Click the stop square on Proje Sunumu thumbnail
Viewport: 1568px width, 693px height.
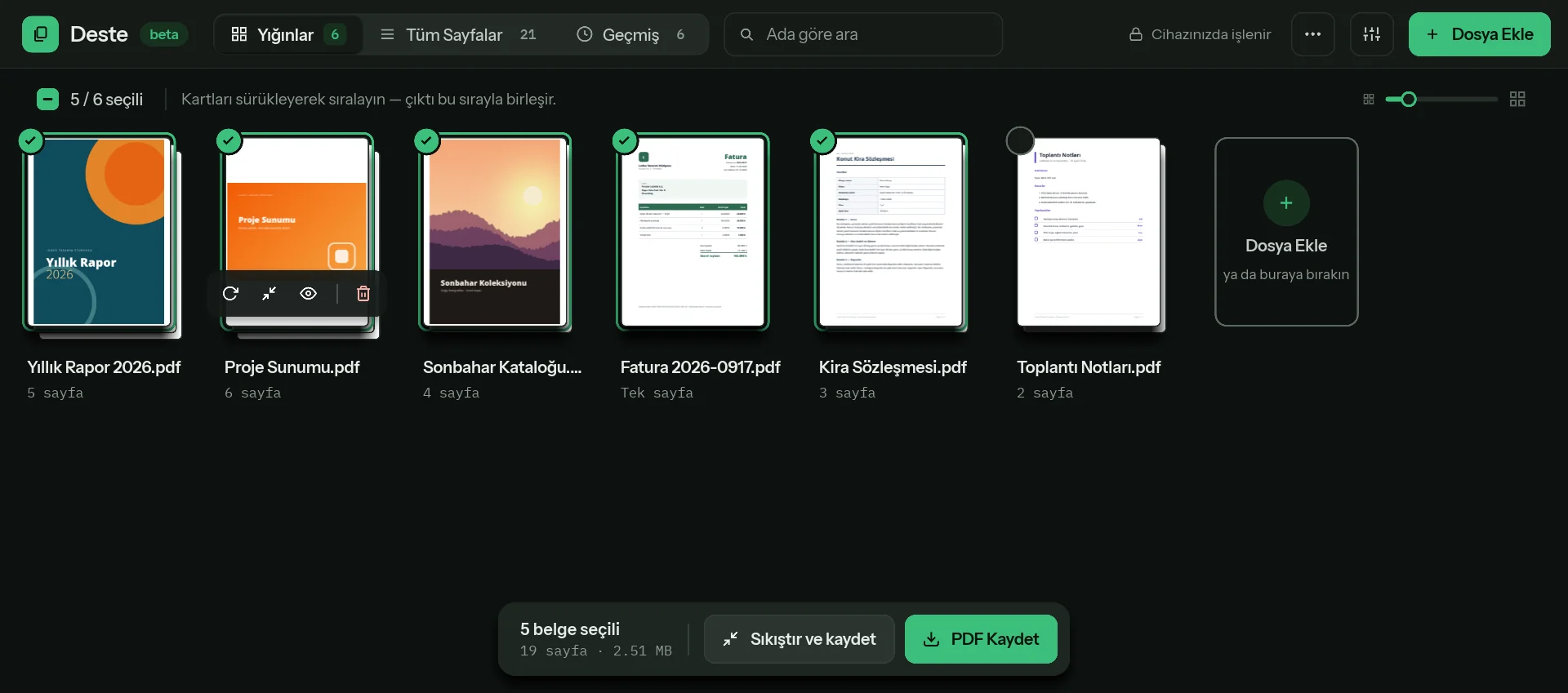[341, 256]
